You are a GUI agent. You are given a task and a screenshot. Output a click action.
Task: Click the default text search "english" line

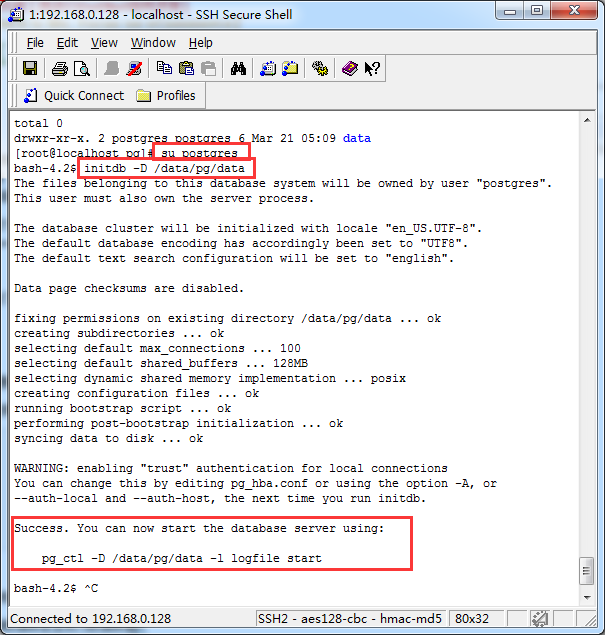coord(234,258)
